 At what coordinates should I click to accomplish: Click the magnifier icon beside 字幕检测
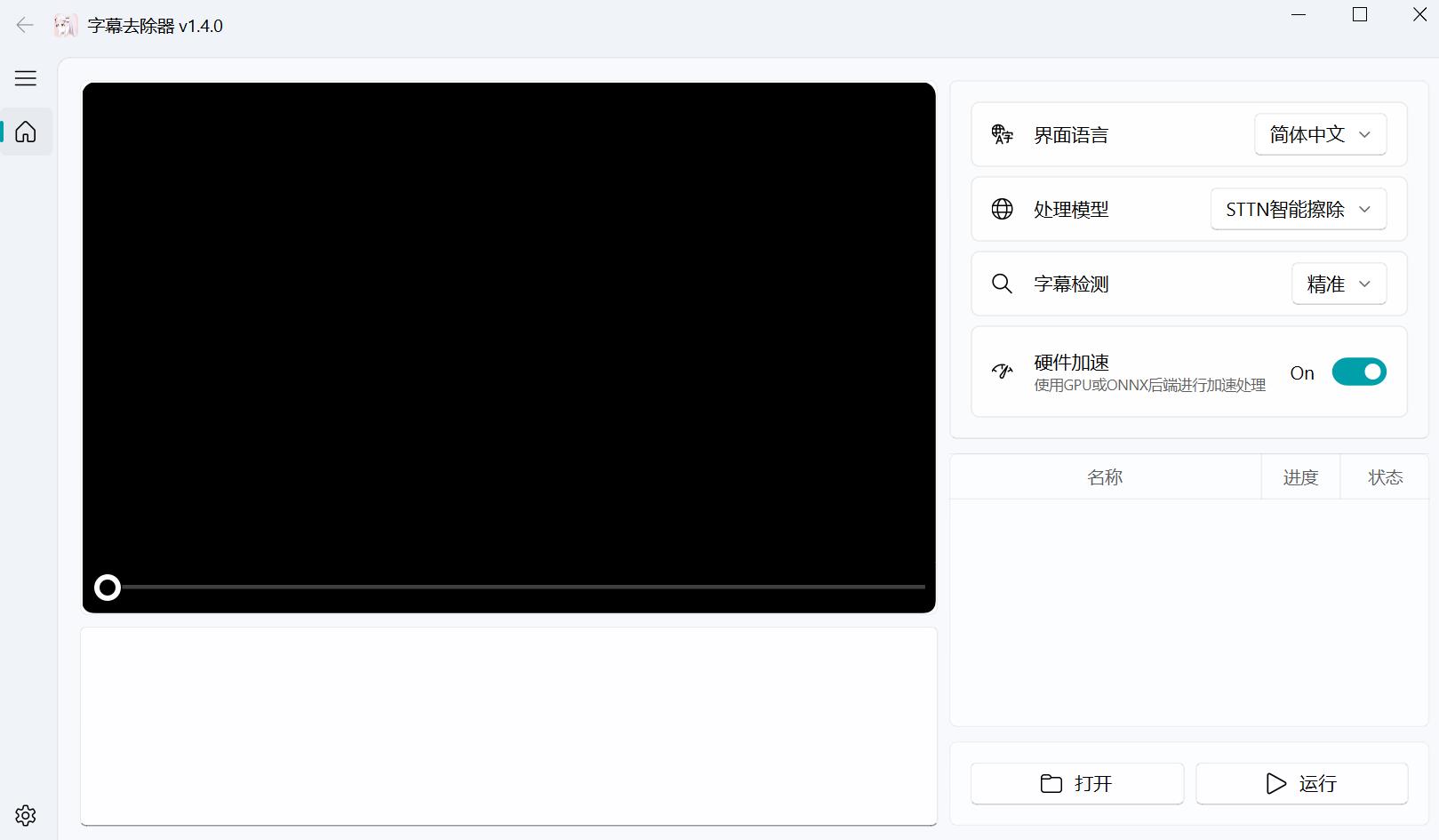(x=1002, y=284)
